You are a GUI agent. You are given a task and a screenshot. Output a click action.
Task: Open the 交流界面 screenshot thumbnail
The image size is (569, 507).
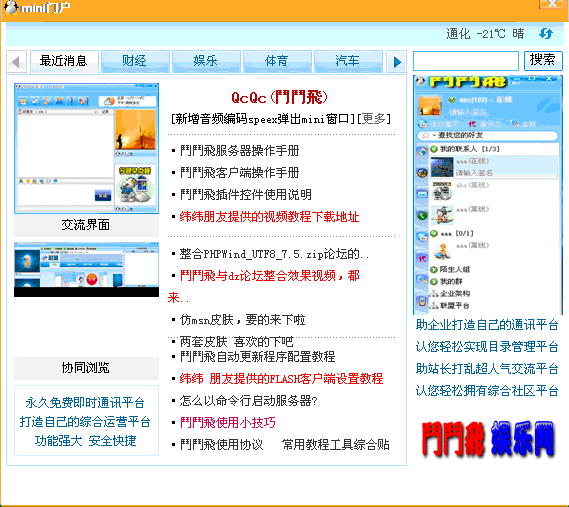pyautogui.click(x=86, y=148)
